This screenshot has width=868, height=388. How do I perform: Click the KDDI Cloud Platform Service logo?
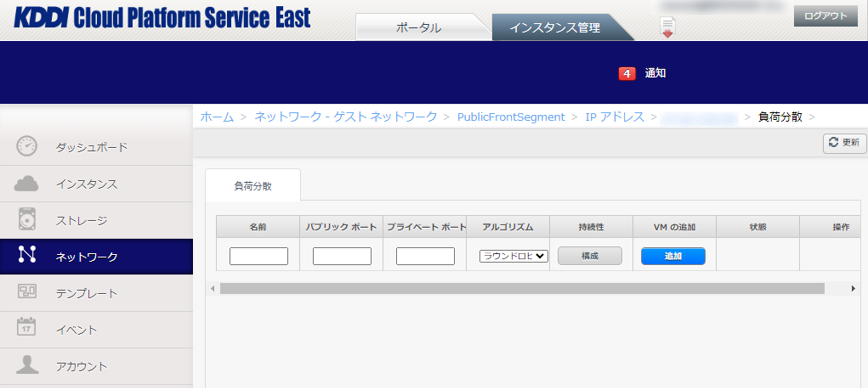coord(162,18)
